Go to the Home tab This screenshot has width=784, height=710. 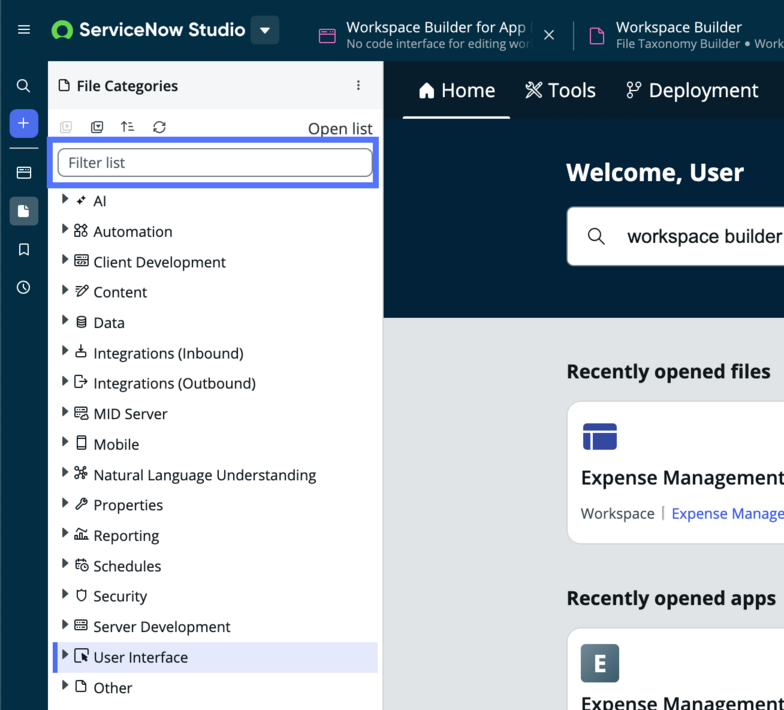click(x=456, y=90)
